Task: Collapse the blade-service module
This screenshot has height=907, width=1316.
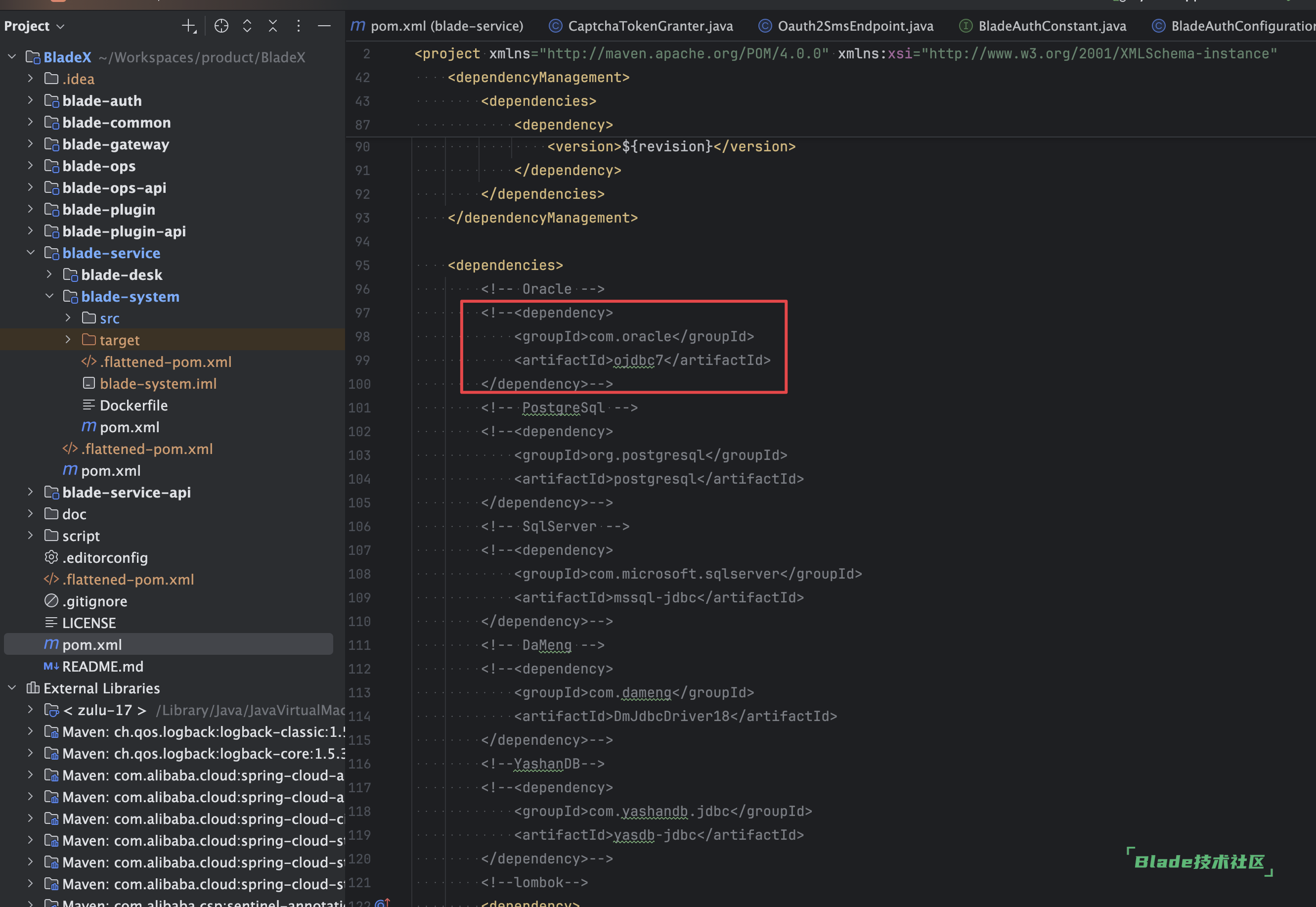Action: [x=31, y=253]
